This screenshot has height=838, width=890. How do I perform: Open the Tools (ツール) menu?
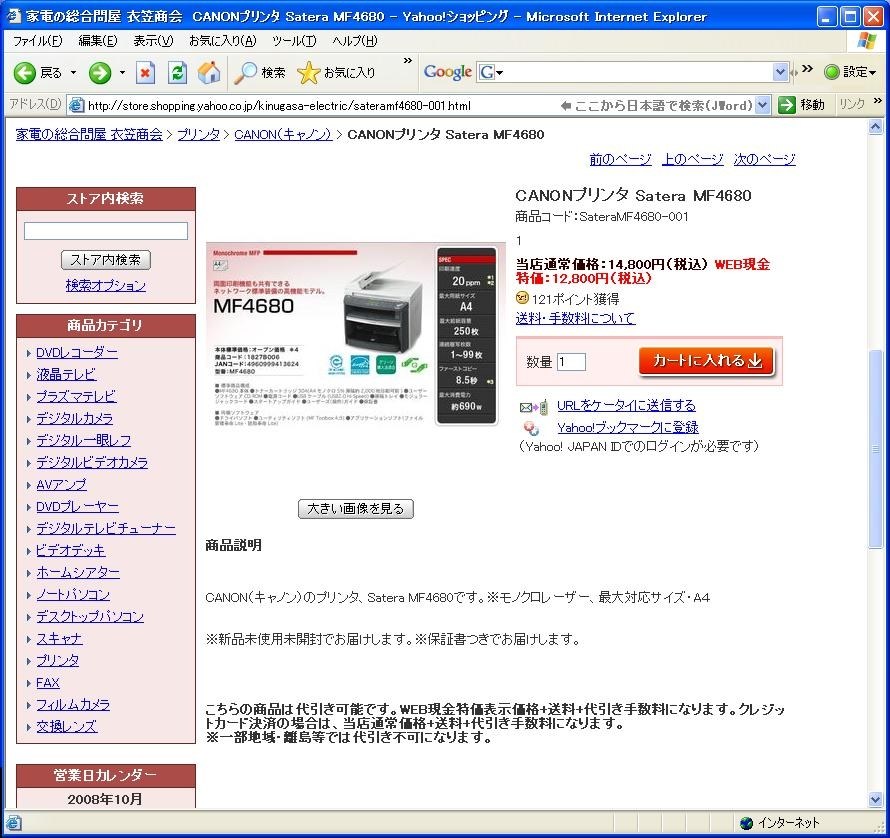click(294, 41)
